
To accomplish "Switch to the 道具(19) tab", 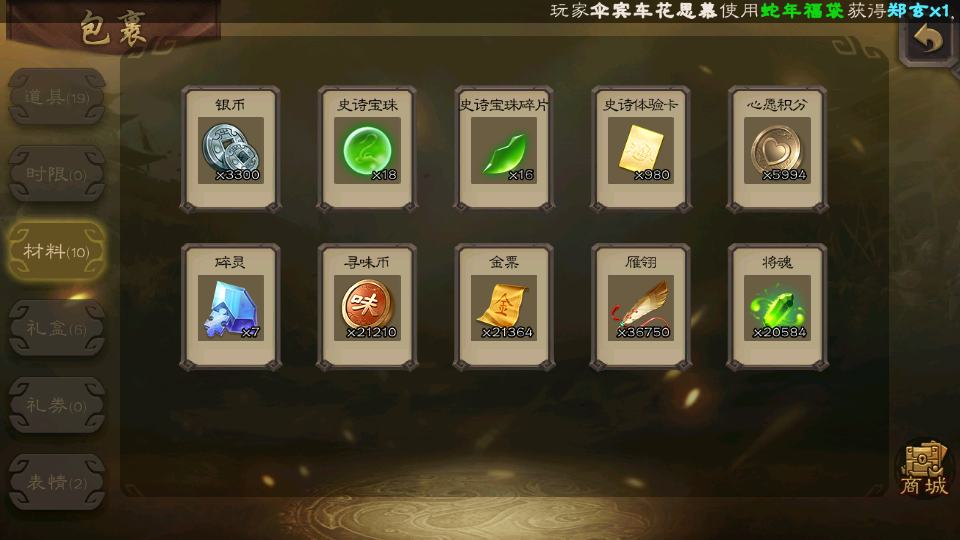I will click(56, 97).
